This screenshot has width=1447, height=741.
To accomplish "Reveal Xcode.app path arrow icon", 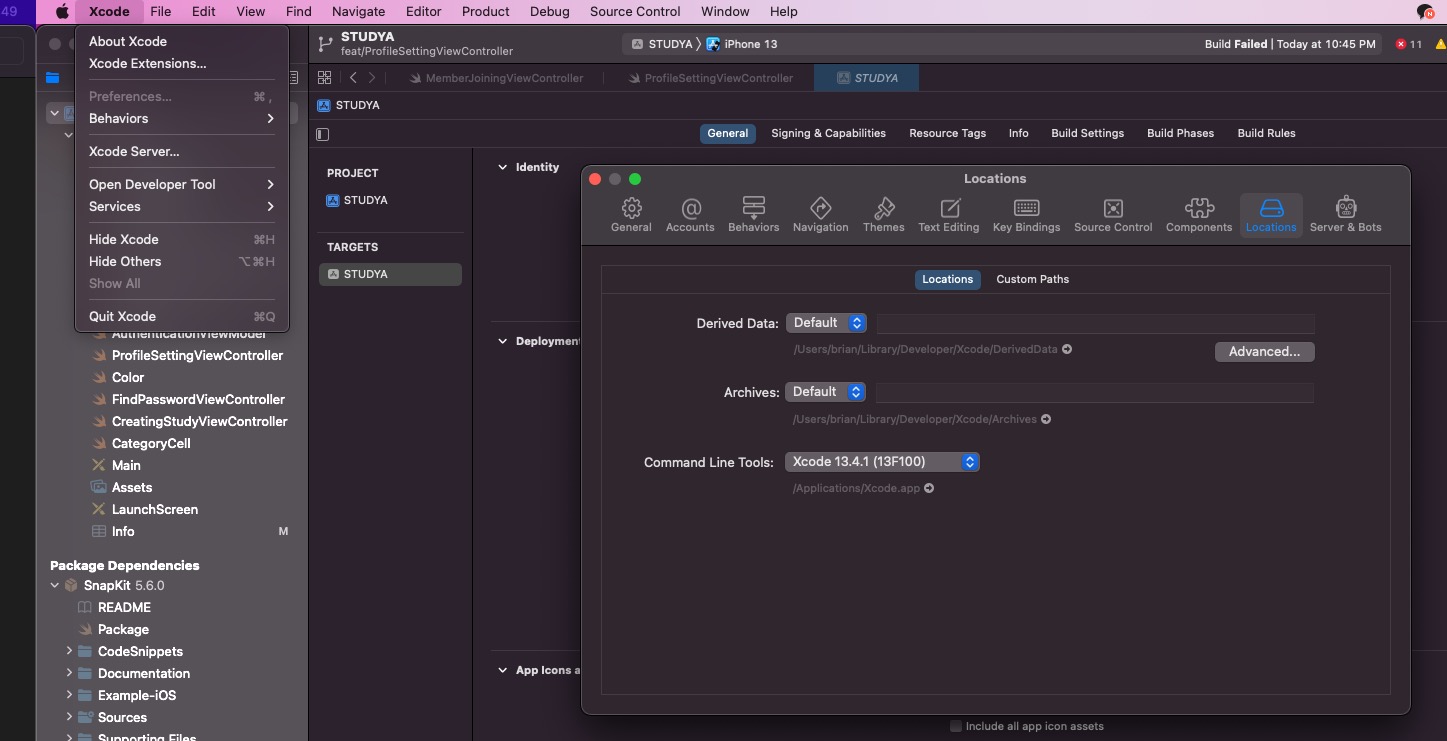I will click(x=929, y=488).
